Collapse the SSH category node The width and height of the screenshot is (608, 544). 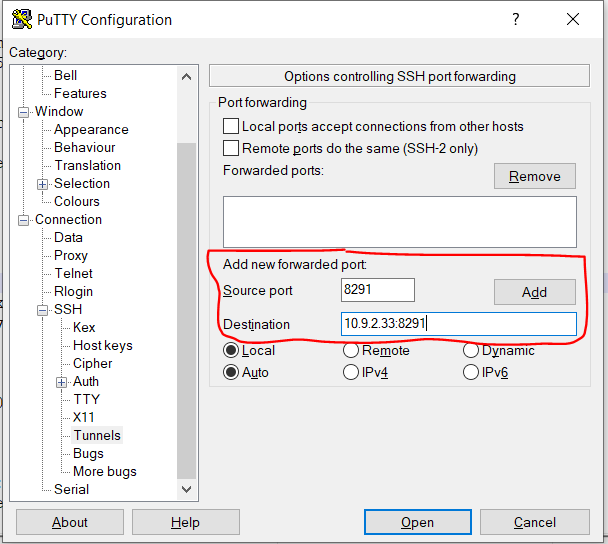point(43,311)
